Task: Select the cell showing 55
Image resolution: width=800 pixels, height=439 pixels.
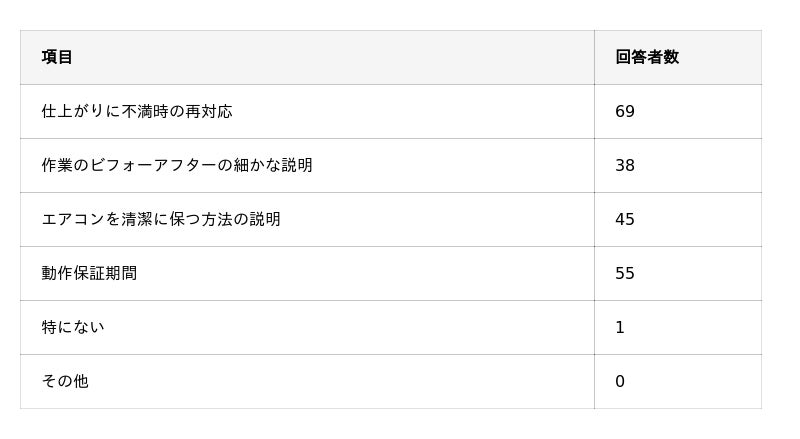Action: pos(625,273)
